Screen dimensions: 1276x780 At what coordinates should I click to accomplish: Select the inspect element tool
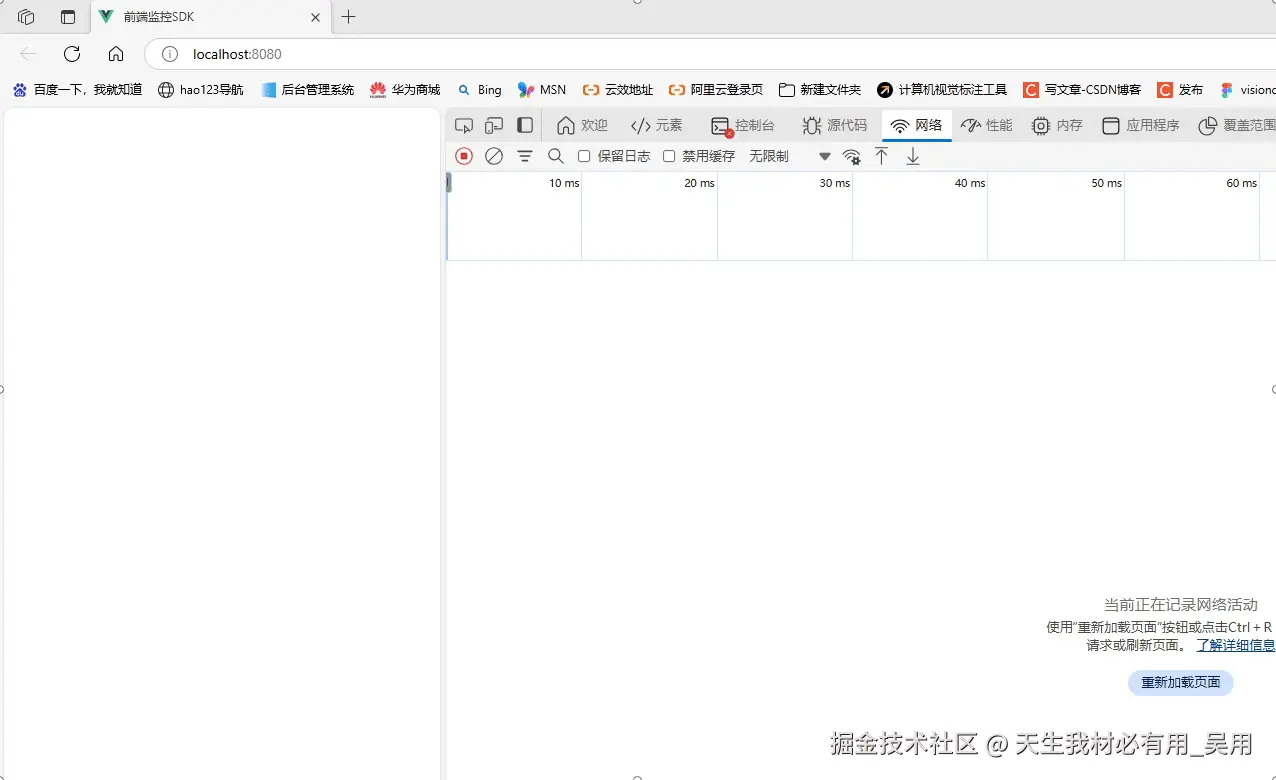pyautogui.click(x=463, y=125)
